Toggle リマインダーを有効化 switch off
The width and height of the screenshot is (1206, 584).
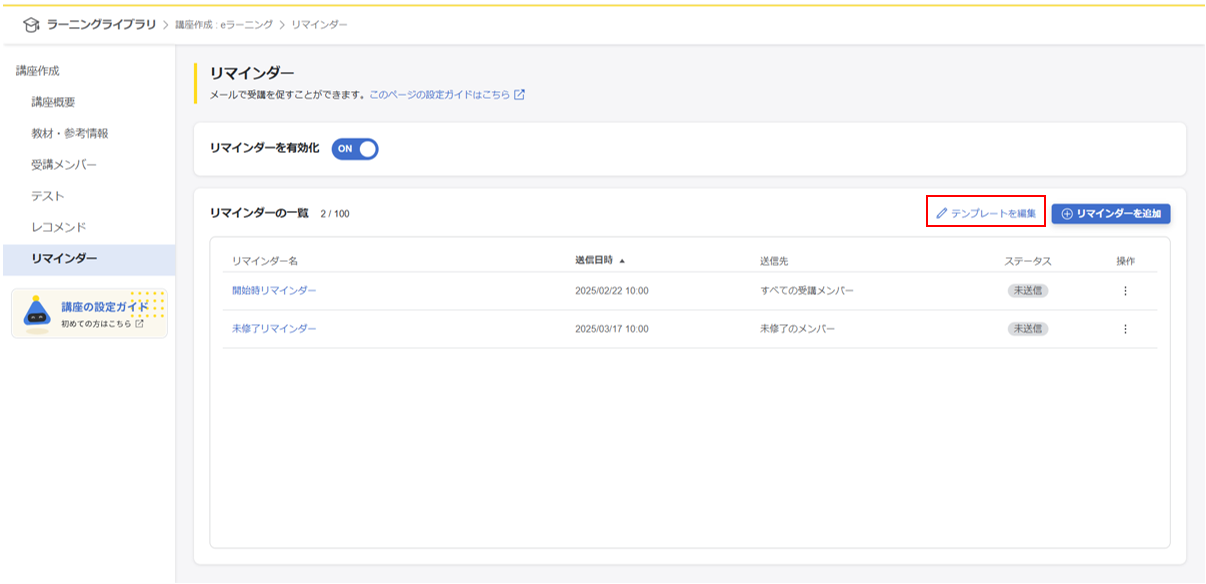pyautogui.click(x=355, y=148)
